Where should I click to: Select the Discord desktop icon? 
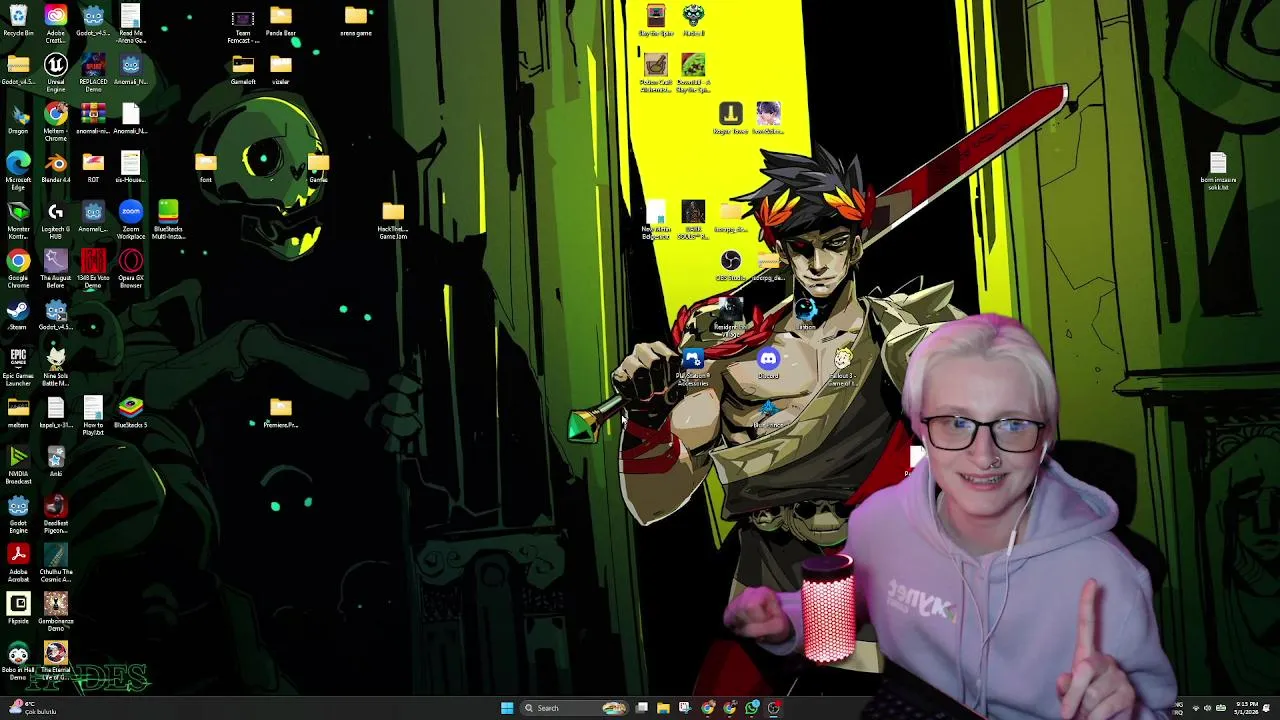pos(768,364)
